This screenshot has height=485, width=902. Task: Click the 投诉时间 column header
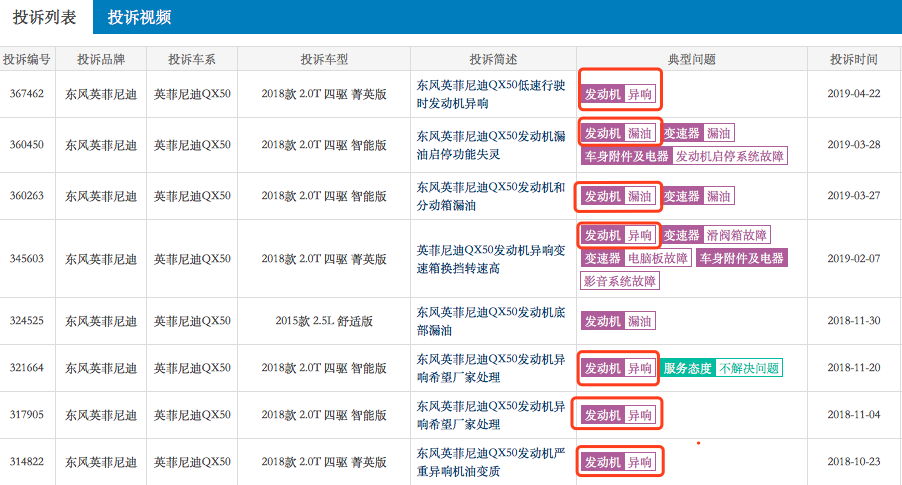coord(854,59)
